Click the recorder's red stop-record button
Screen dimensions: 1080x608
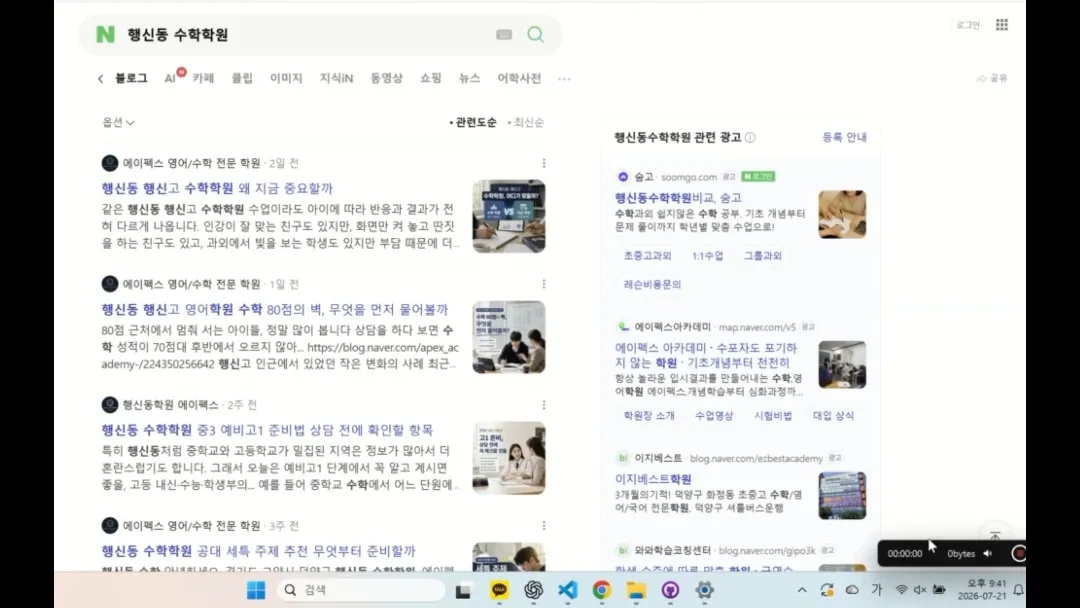1019,554
